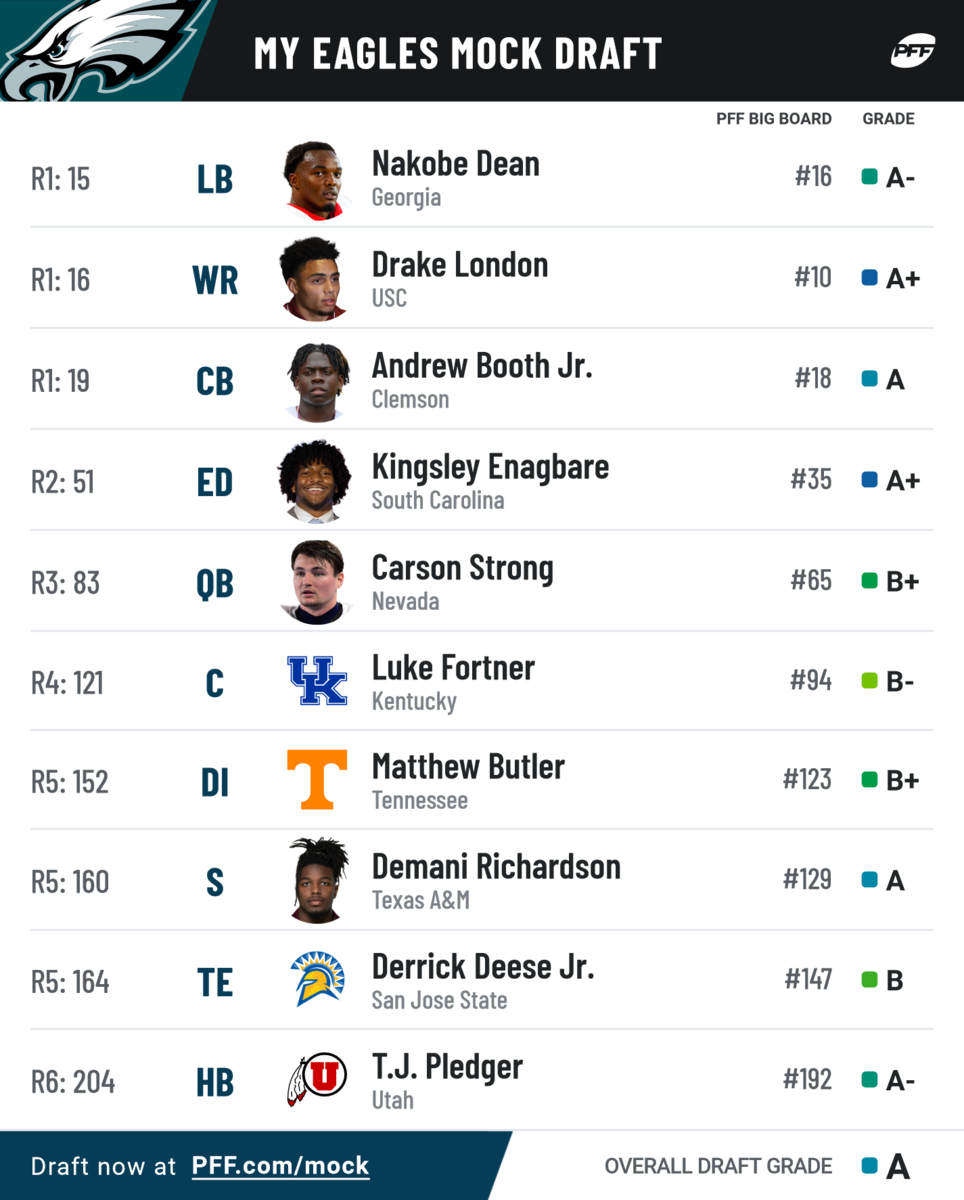Click the B- grade swatch for Luke Fortner
This screenshot has width=964, height=1200.
point(870,682)
